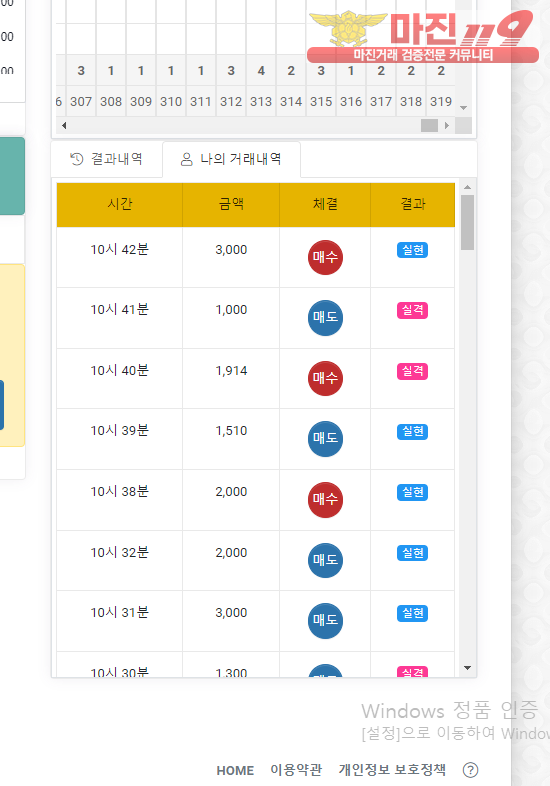Click the teal panel on the left edge
550x786 pixels.
12,176
